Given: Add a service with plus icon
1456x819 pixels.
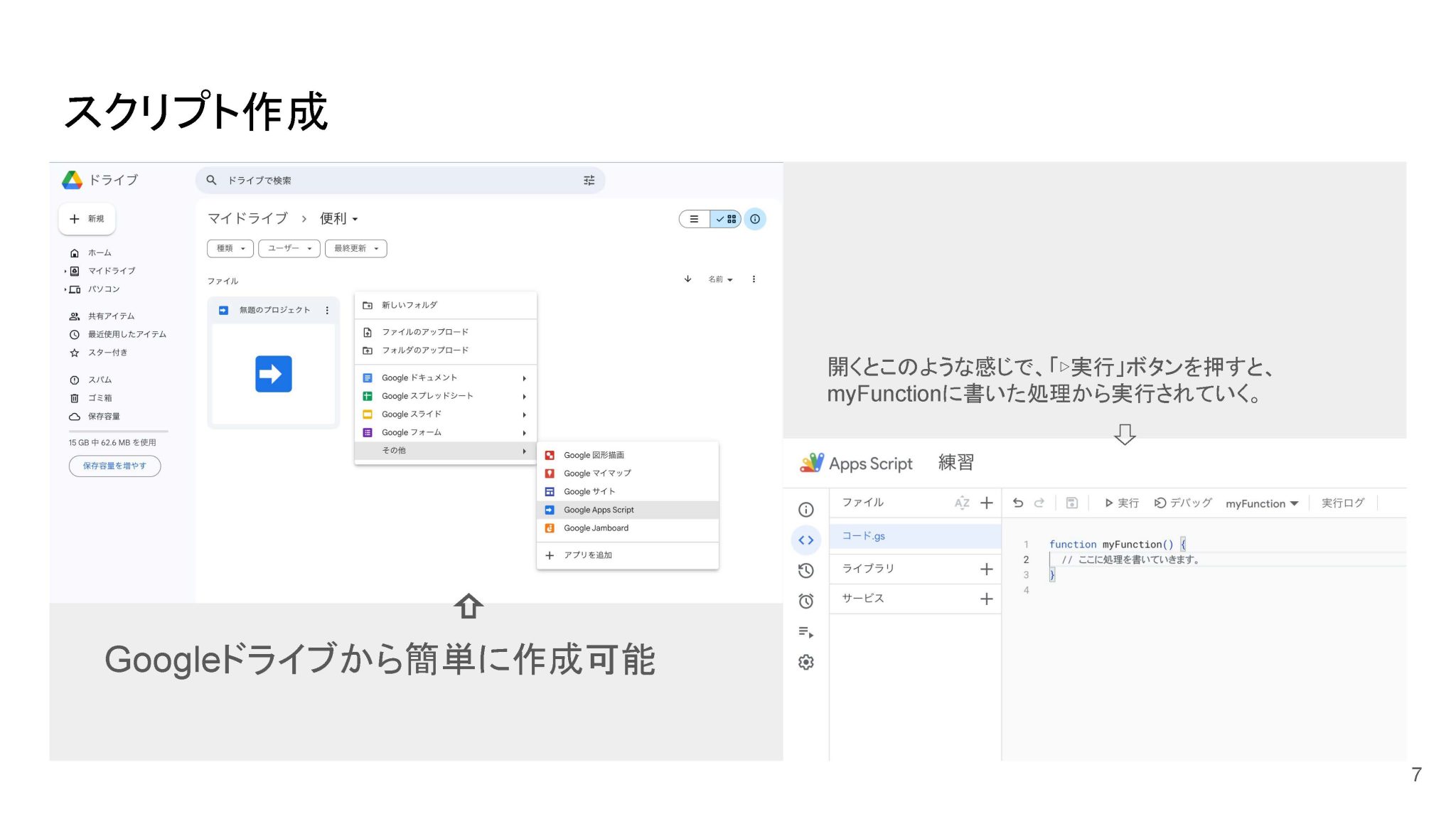Looking at the screenshot, I should (x=986, y=599).
